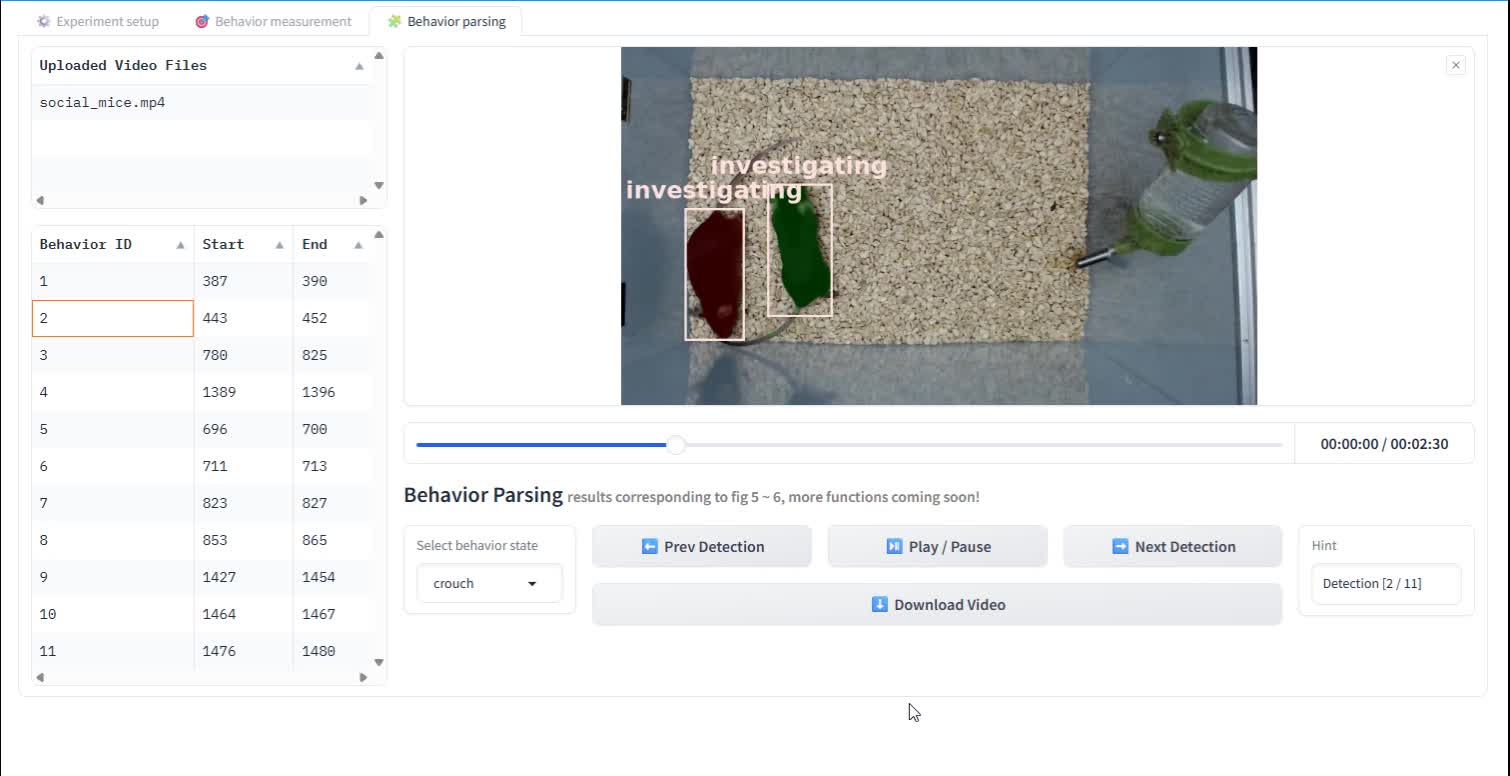This screenshot has width=1510, height=776.
Task: Sort the Behavior ID column using its arrow
Action: tap(180, 245)
